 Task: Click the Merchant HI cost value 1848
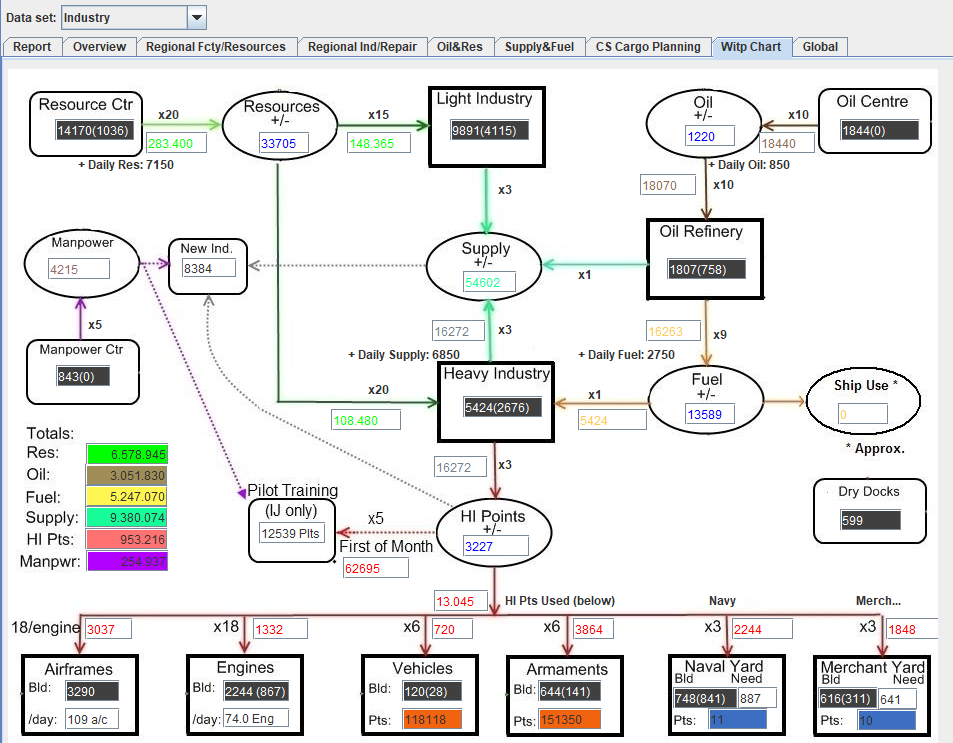pyautogui.click(x=912, y=629)
